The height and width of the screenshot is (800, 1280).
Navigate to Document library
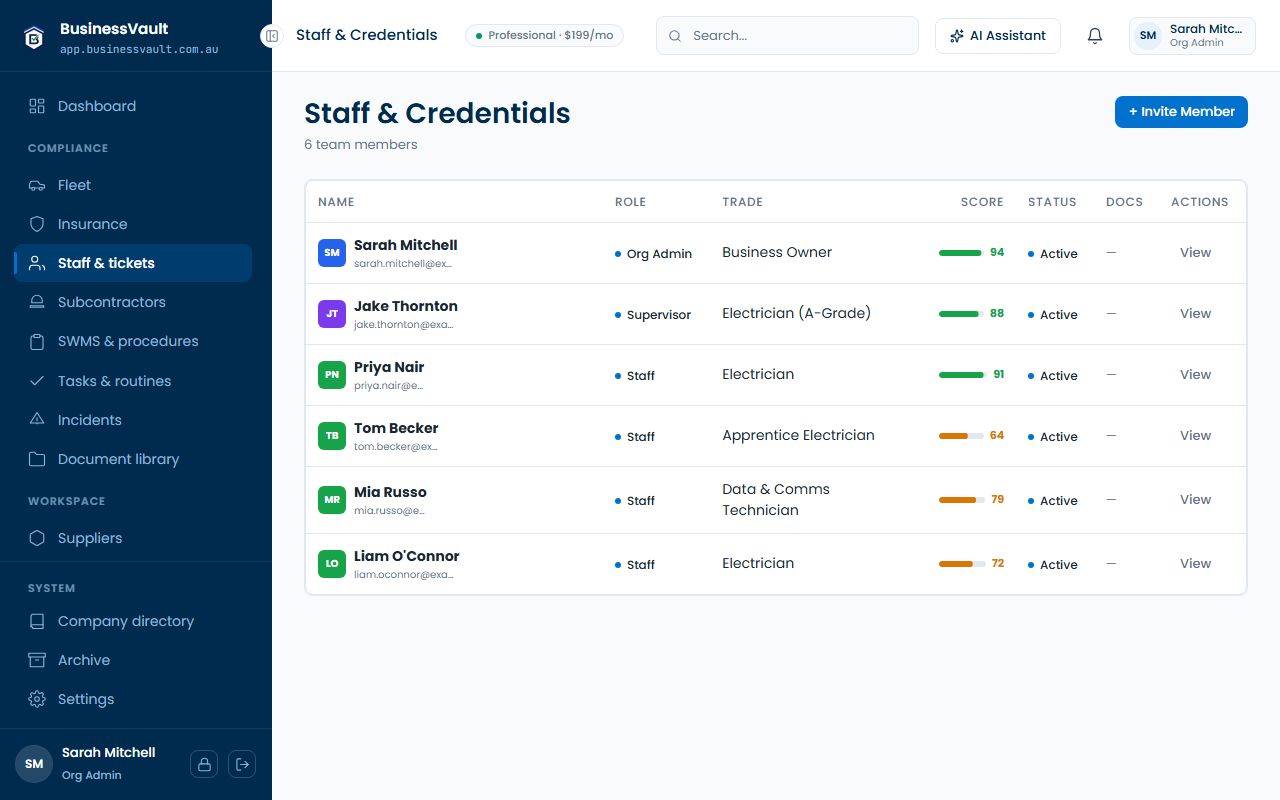pos(133,459)
